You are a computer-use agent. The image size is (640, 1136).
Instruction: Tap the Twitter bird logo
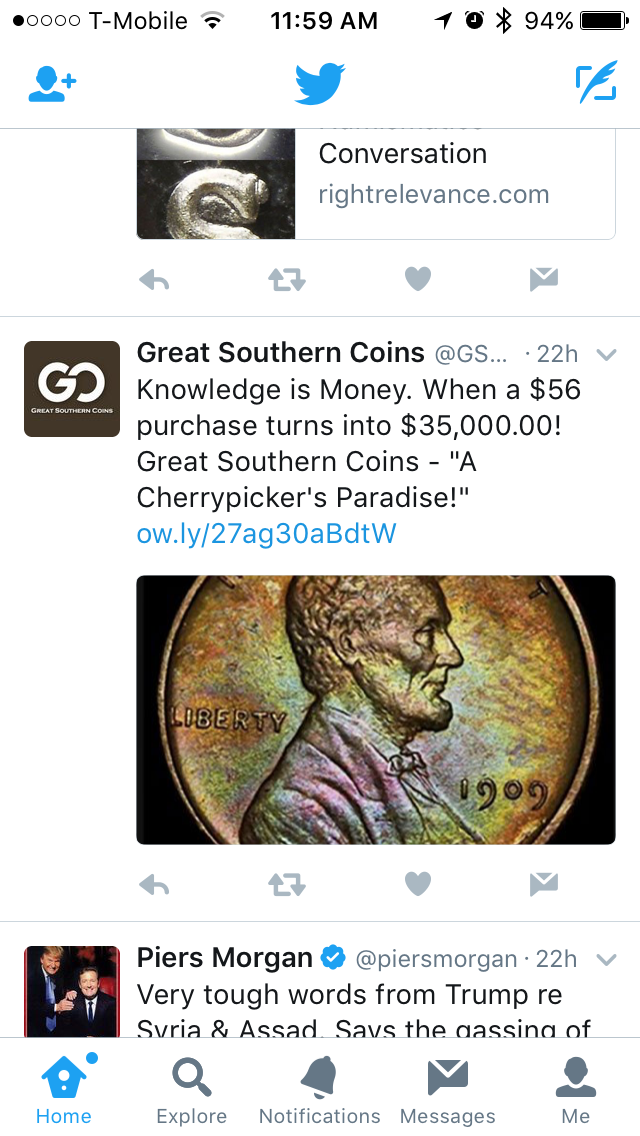(x=320, y=83)
